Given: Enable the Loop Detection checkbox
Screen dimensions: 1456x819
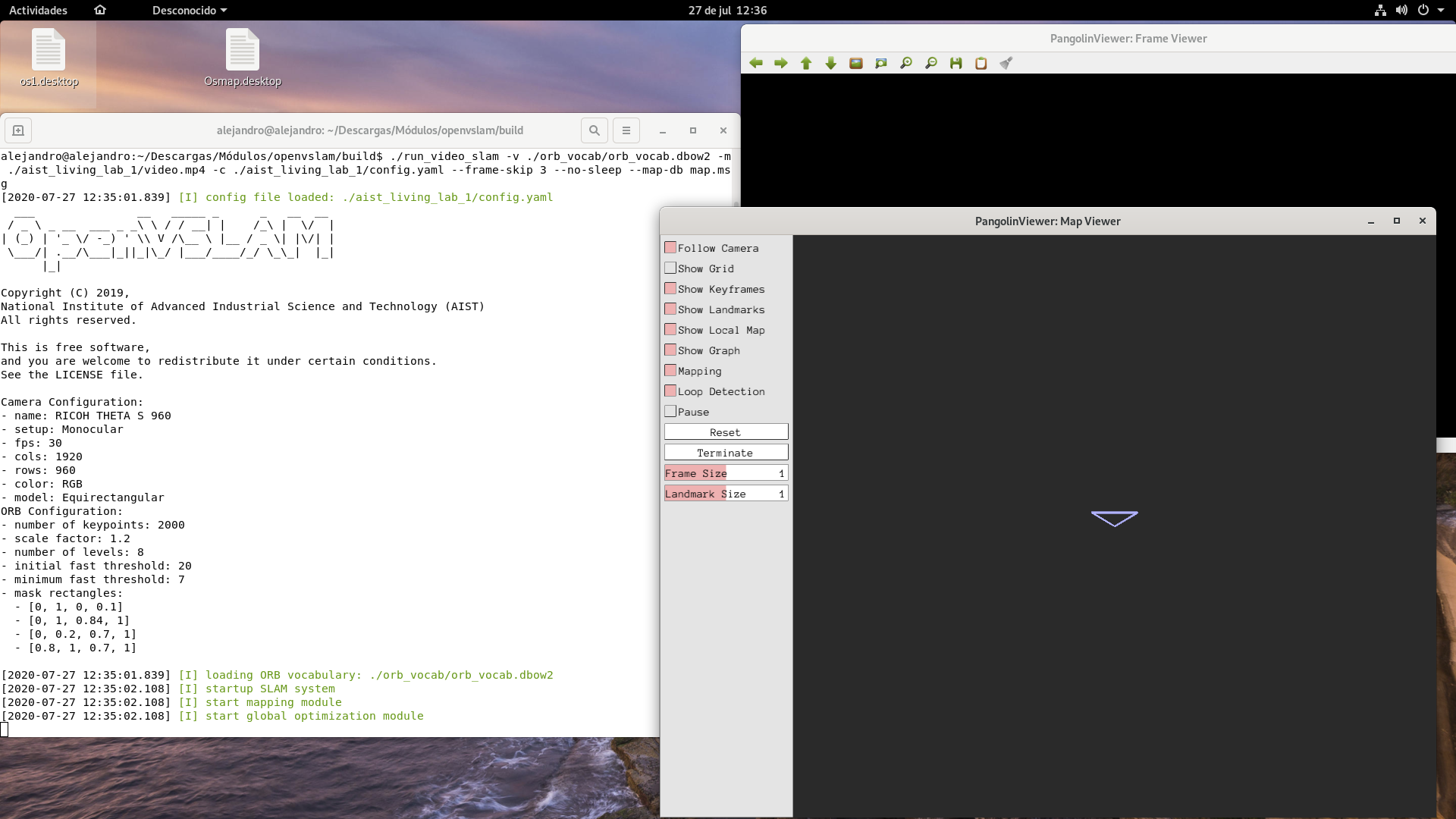Looking at the screenshot, I should click(x=670, y=391).
